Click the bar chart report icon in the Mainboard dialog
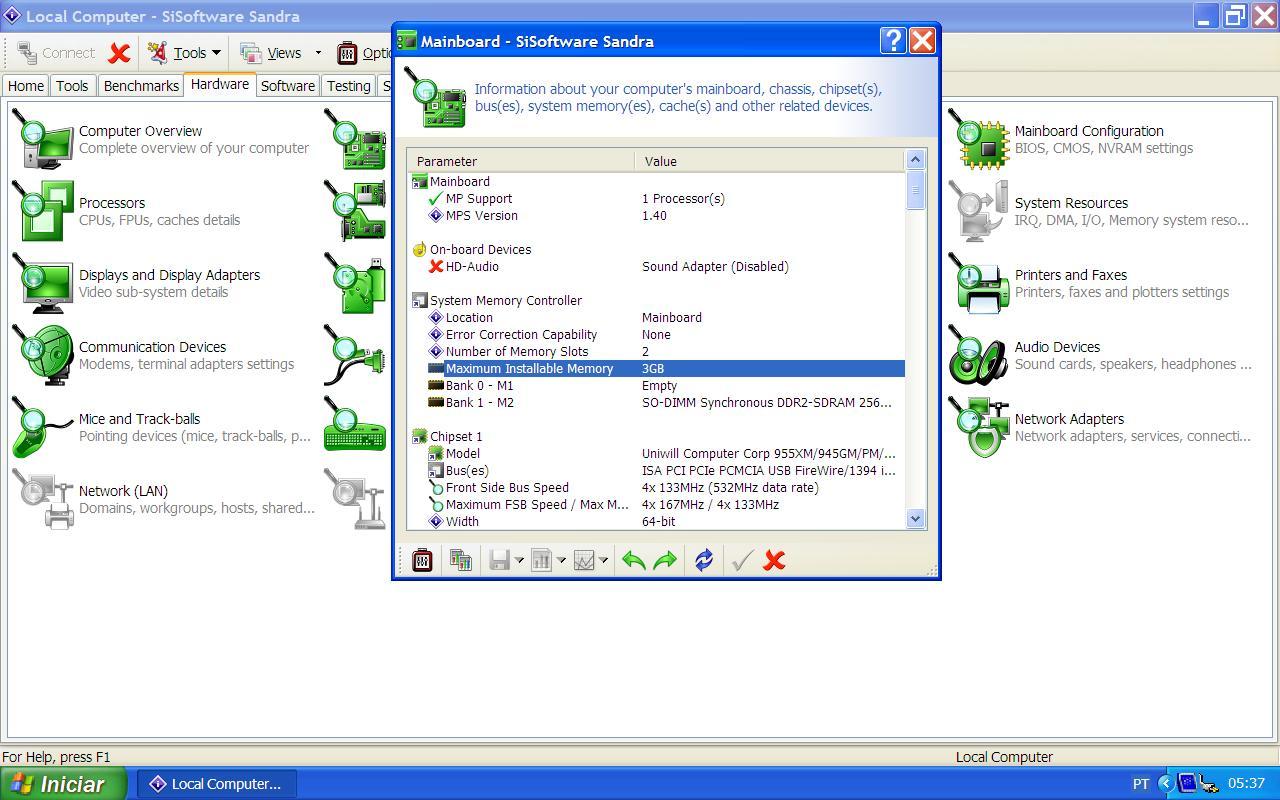1280x800 pixels. [x=542, y=560]
